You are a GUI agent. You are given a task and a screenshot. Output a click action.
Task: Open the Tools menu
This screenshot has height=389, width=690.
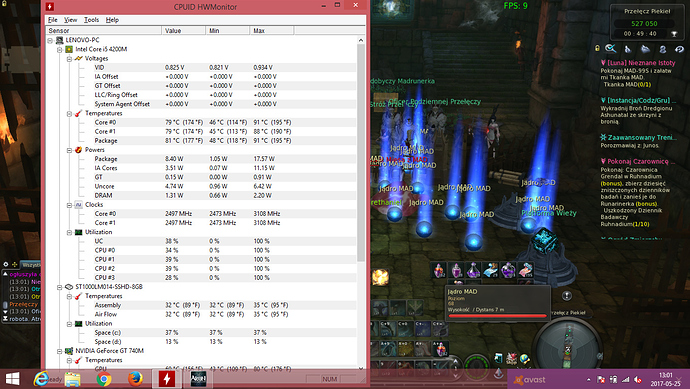(92, 20)
